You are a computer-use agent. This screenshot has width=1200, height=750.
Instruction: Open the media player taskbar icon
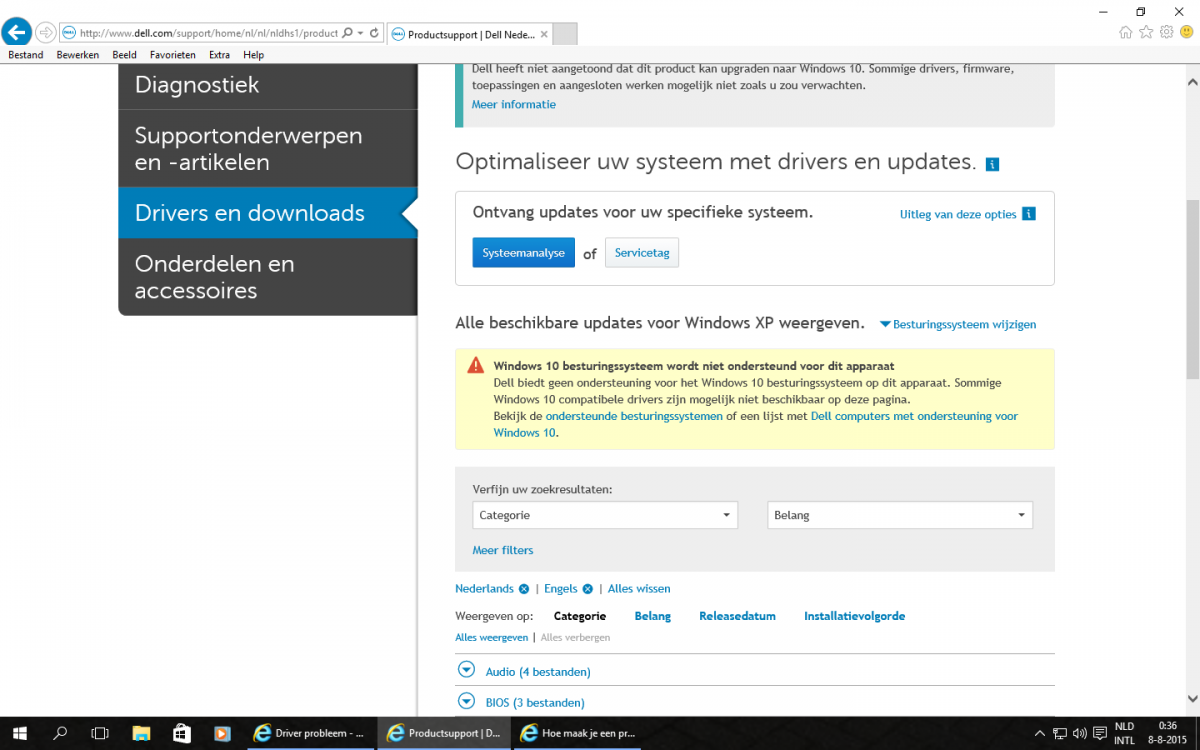(222, 733)
